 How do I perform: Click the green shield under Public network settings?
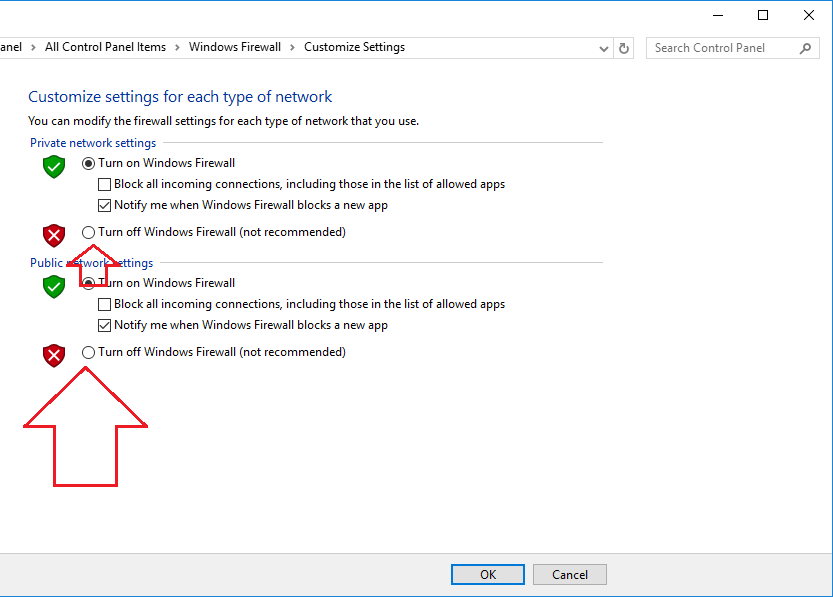[54, 287]
